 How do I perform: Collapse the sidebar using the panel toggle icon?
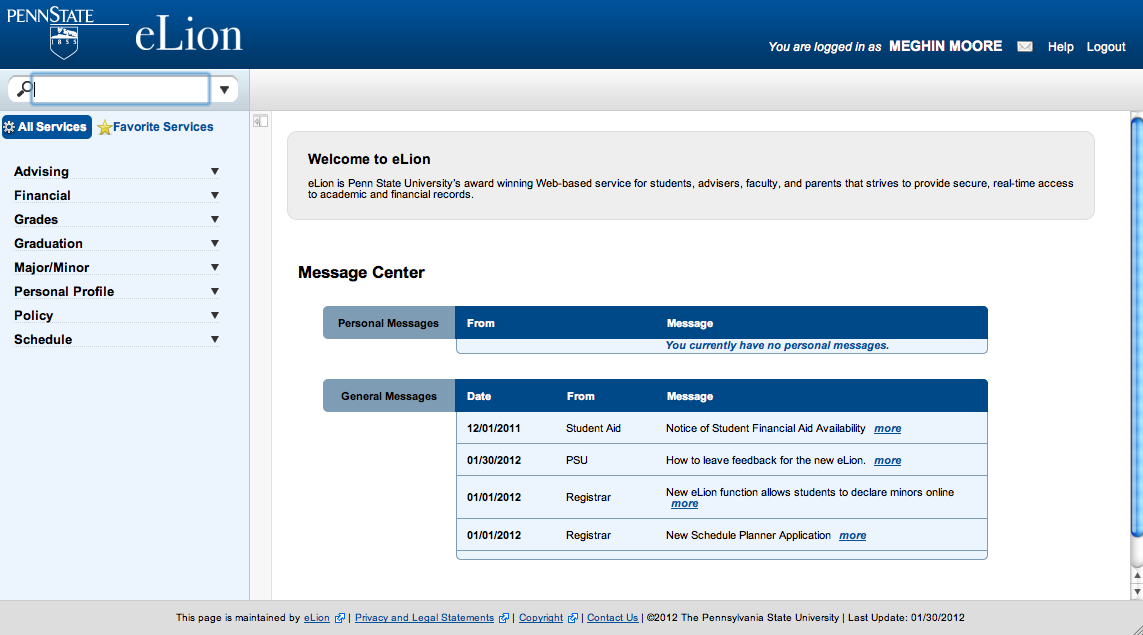260,121
